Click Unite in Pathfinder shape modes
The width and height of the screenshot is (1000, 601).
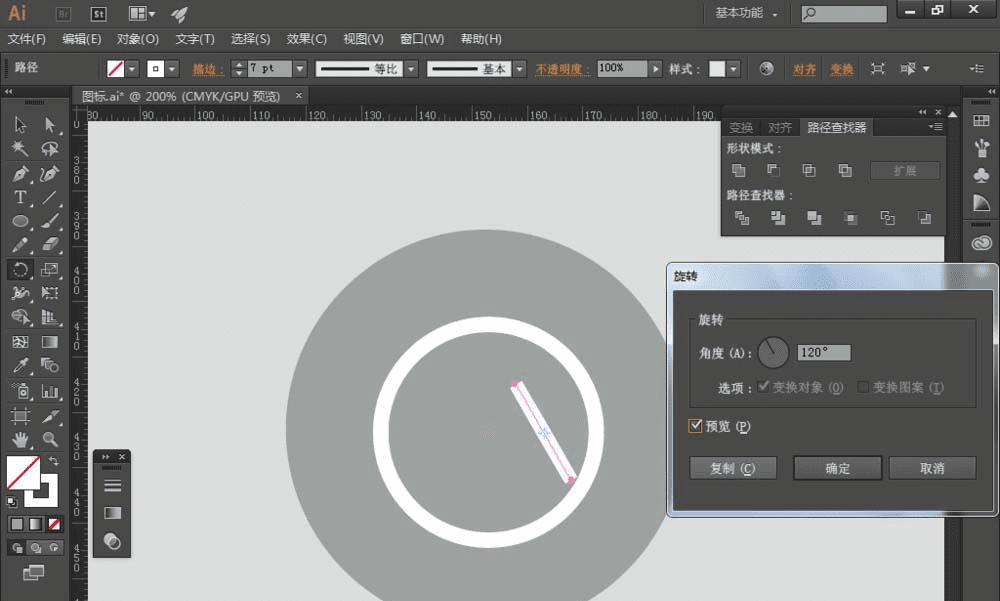(x=739, y=170)
